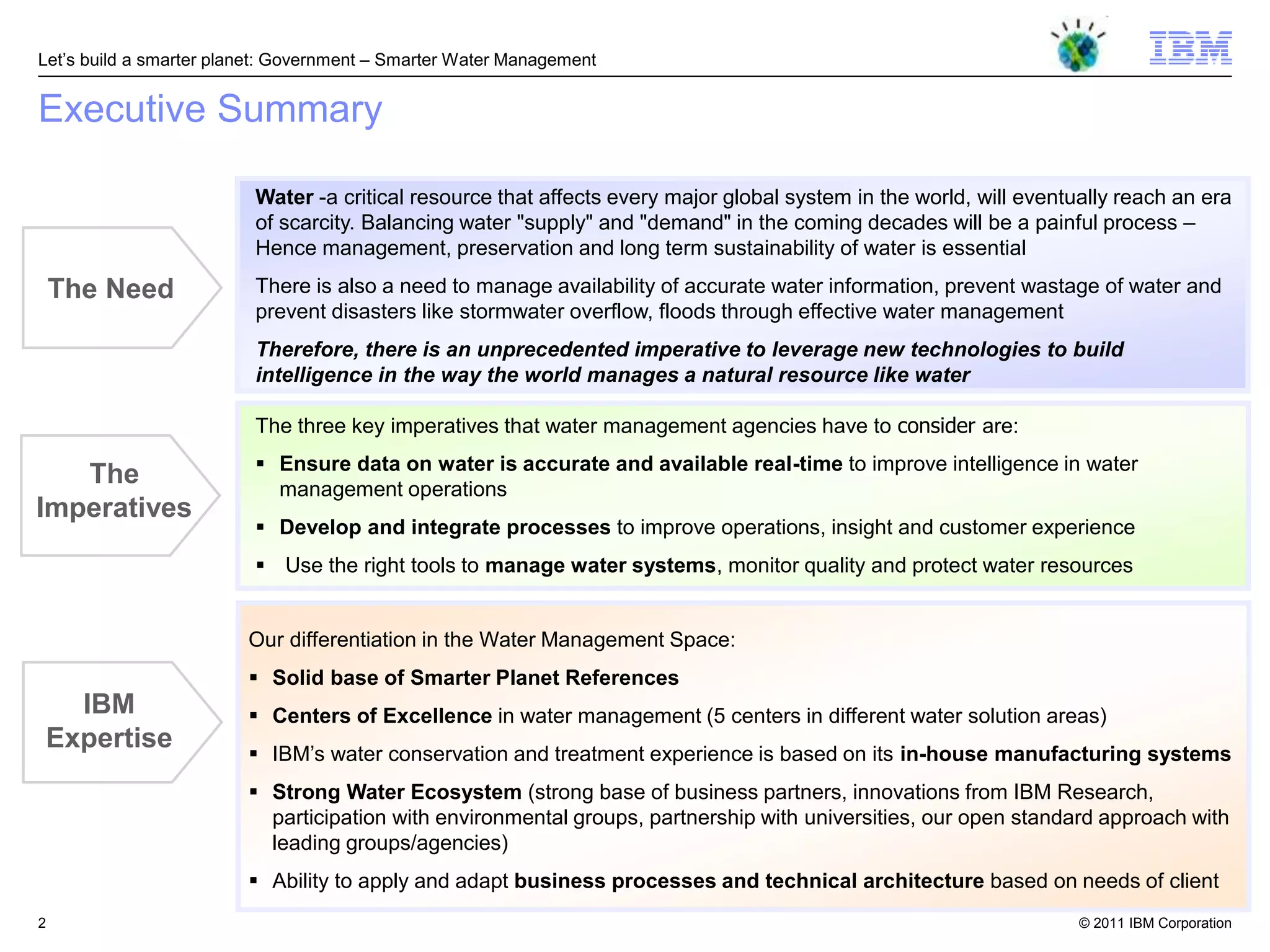1270x952 pixels.
Task: Click Solid base of Smarter Planet References
Action: click(475, 678)
